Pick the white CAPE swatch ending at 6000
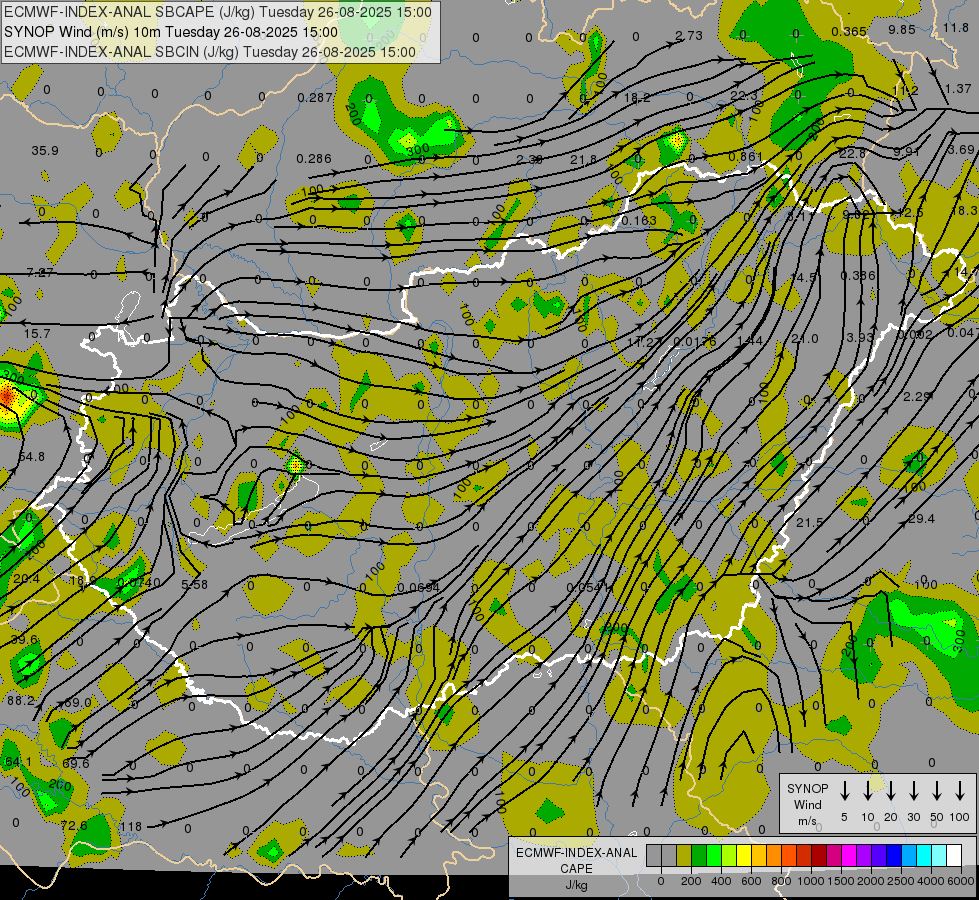This screenshot has height=900, width=979. (953, 856)
